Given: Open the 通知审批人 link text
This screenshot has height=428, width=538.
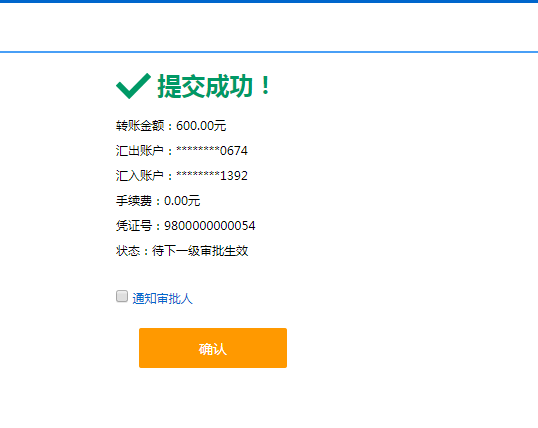Looking at the screenshot, I should (162, 299).
